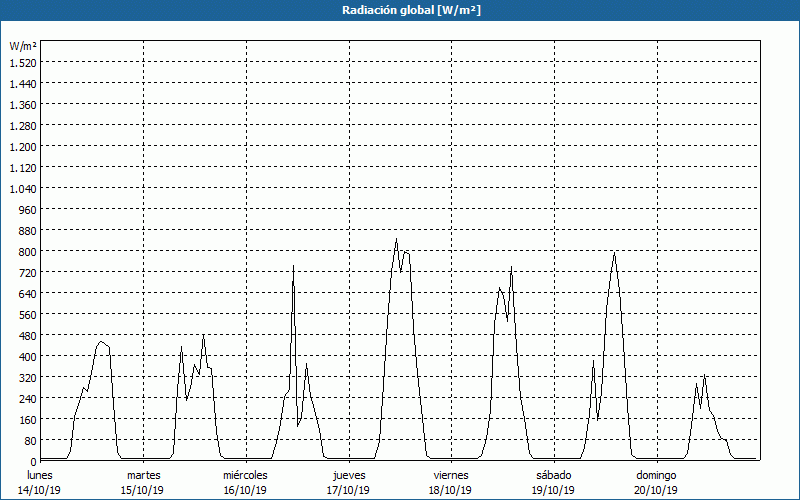Click the 15/10/19 date label
Screen dimensions: 800x500
(142, 490)
